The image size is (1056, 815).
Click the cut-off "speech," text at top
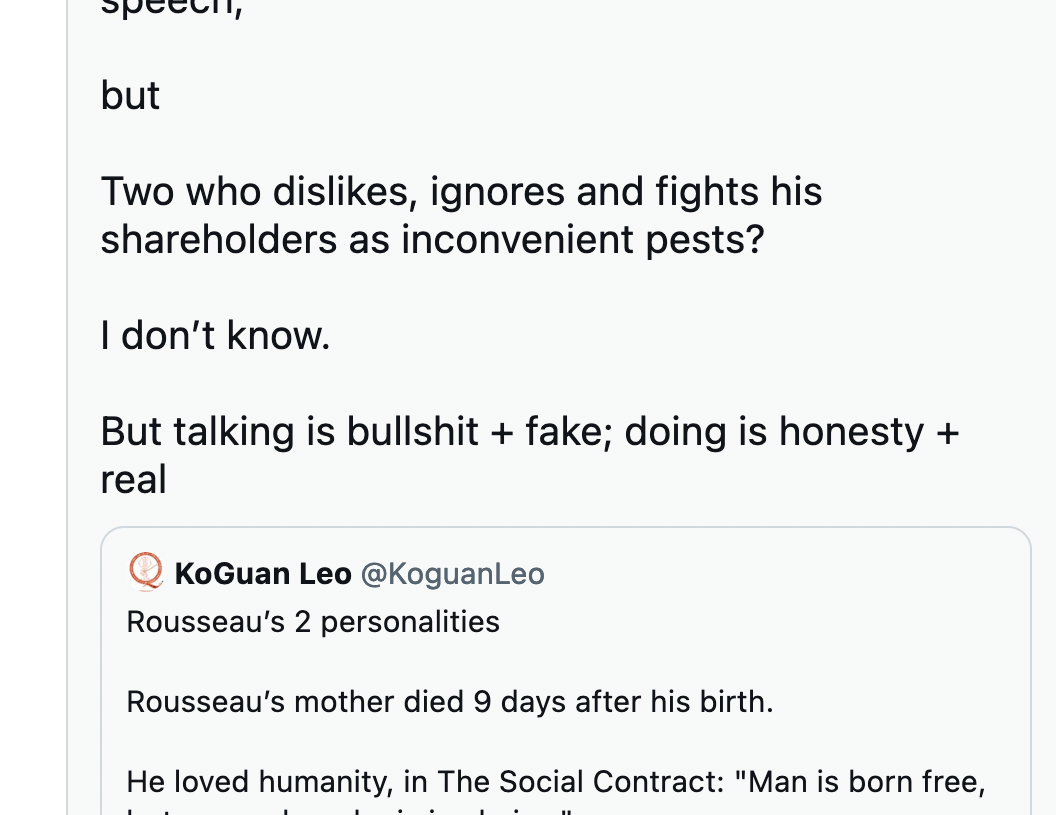[x=172, y=8]
